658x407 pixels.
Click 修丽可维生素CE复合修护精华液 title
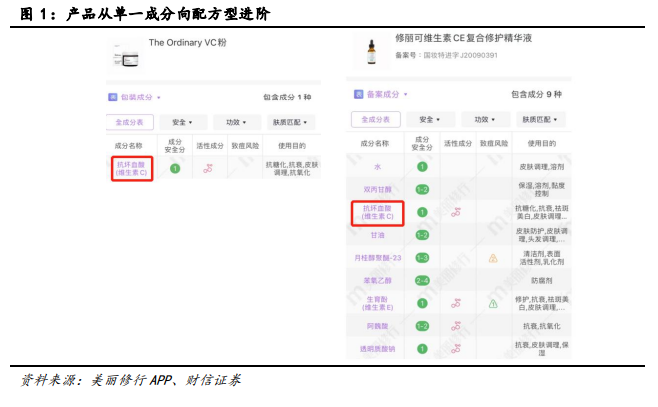(x=463, y=38)
